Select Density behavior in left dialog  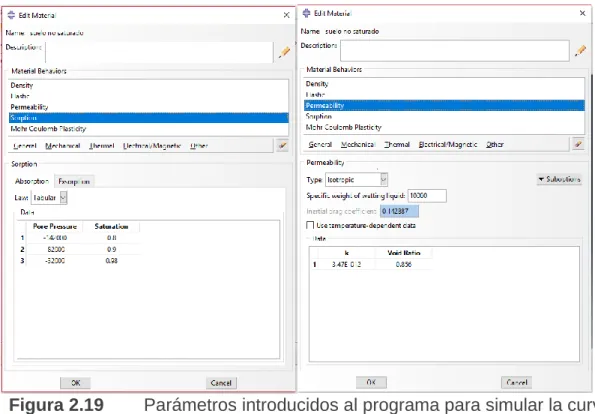pos(148,85)
